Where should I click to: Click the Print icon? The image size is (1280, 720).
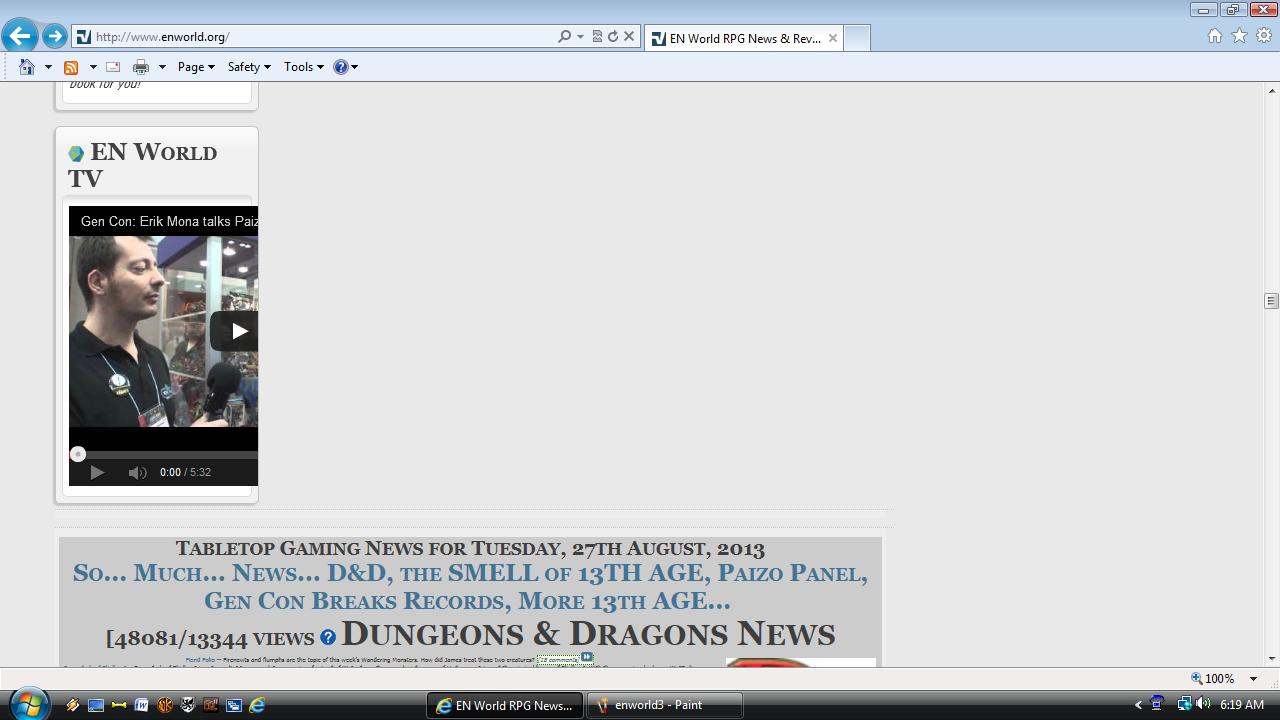pyautogui.click(x=141, y=67)
